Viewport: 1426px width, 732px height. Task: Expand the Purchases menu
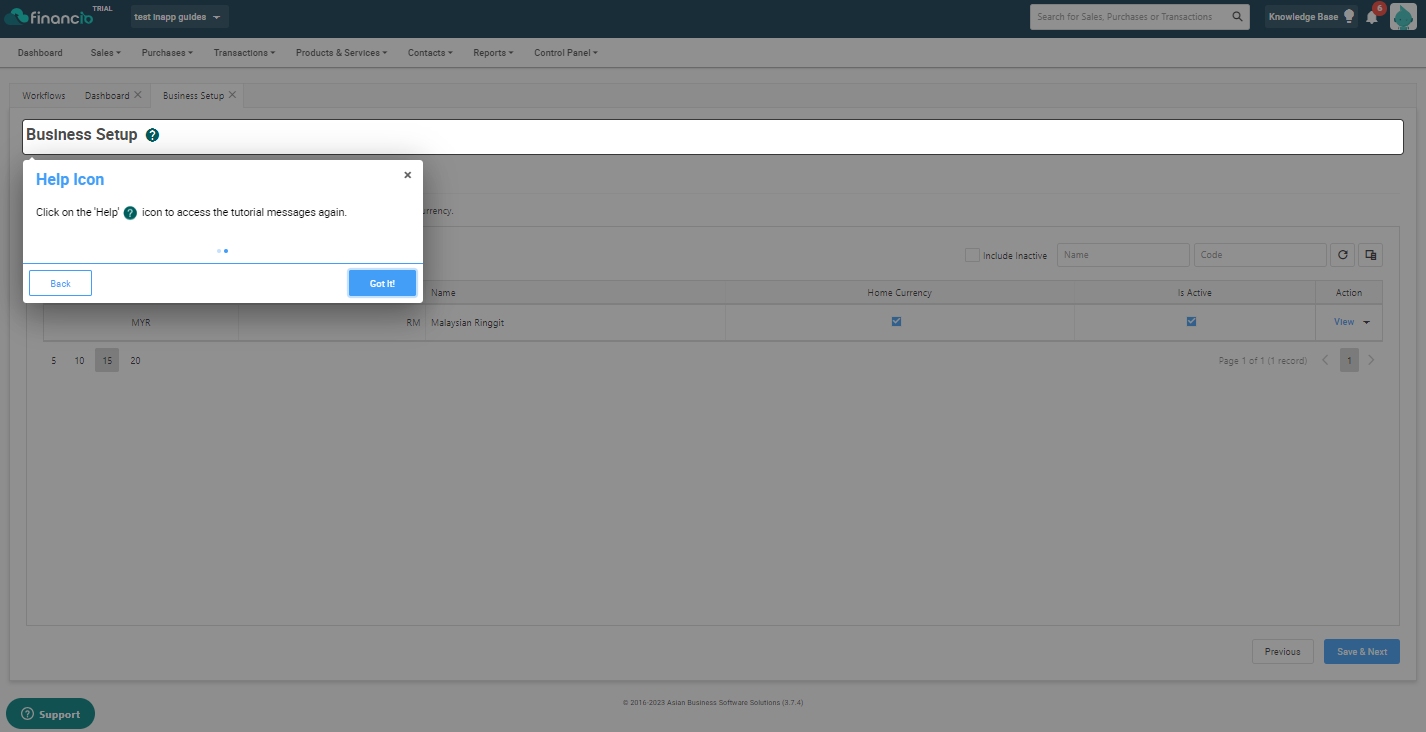167,53
